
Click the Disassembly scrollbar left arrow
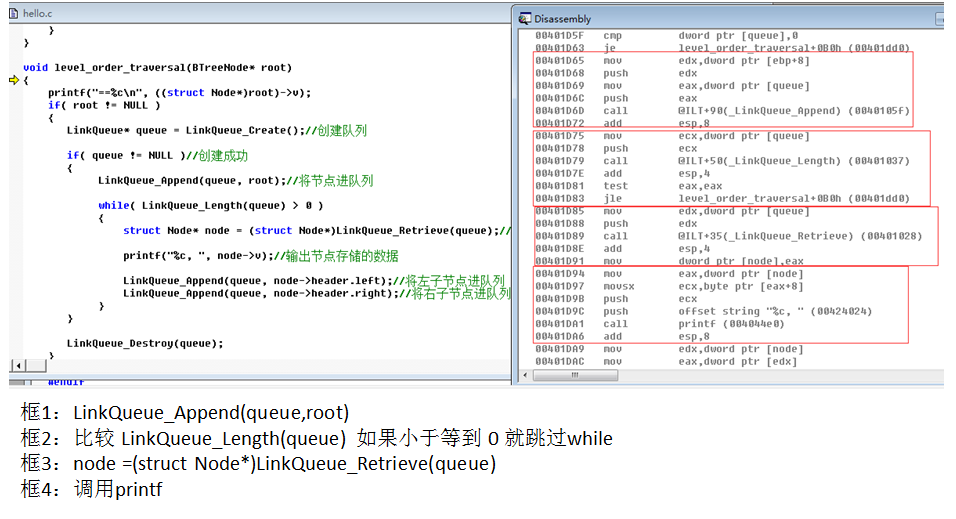(526, 375)
